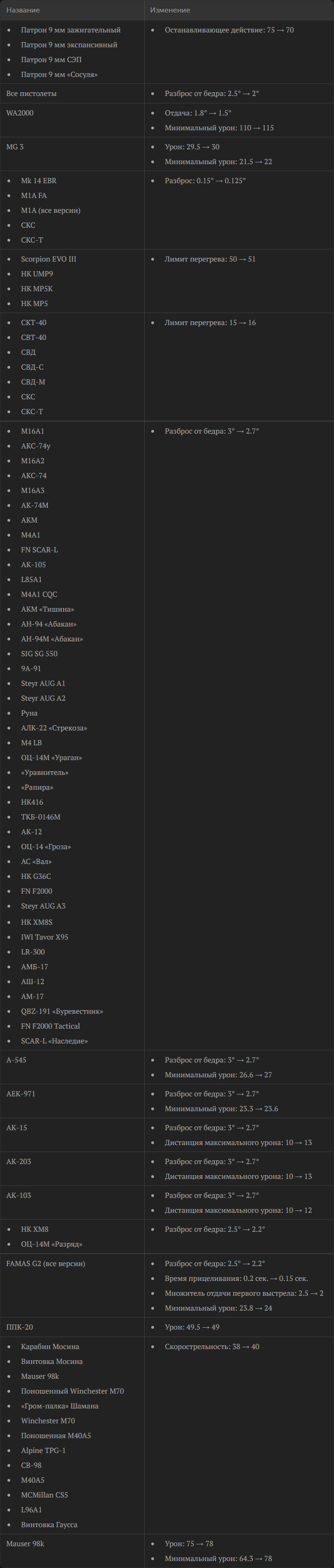The width and height of the screenshot is (334, 1568).
Task: Select "Mk 14 EBR" in the list
Action: [x=39, y=181]
